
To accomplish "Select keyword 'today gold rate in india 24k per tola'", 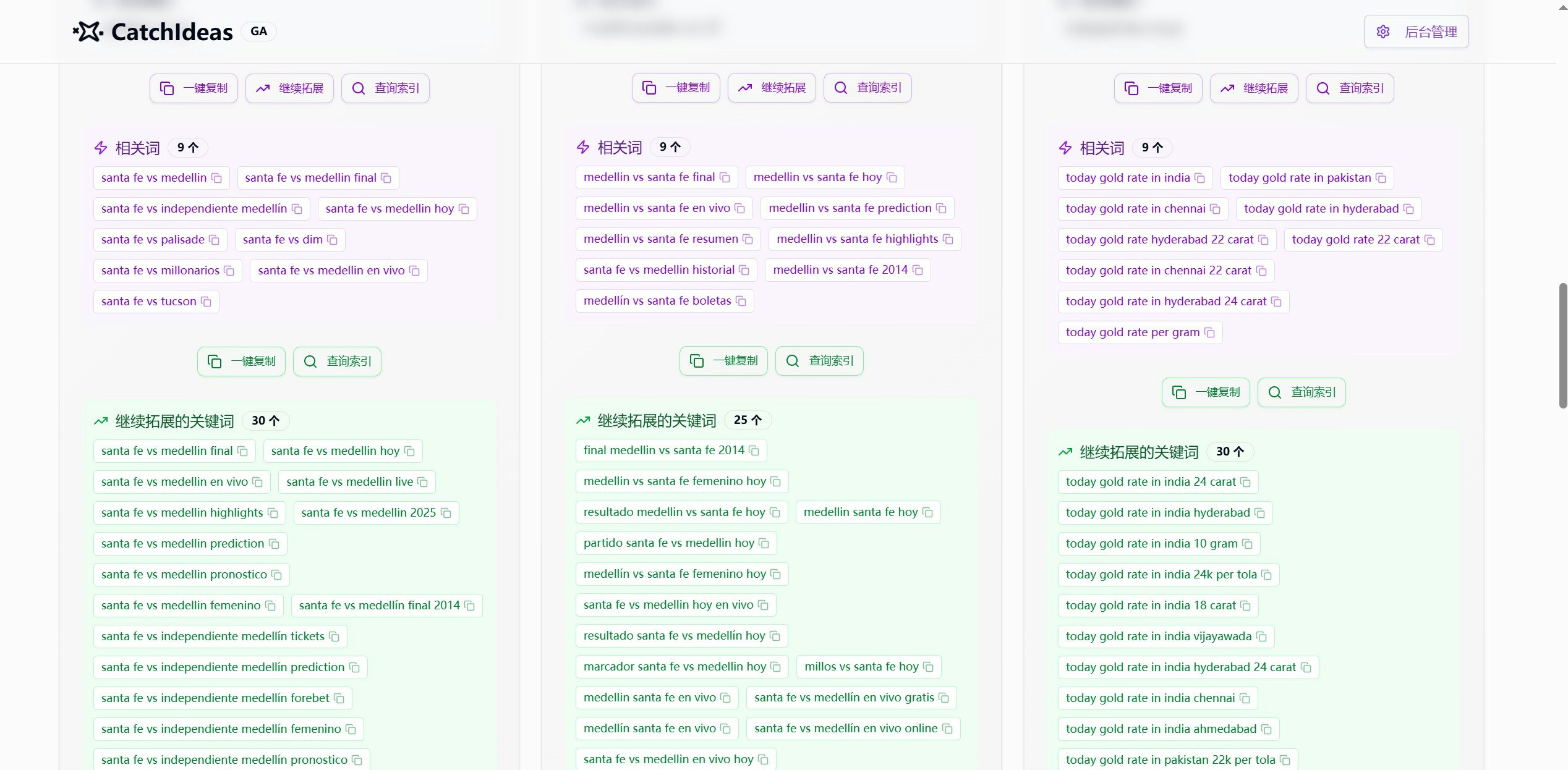I will 1169,575.
